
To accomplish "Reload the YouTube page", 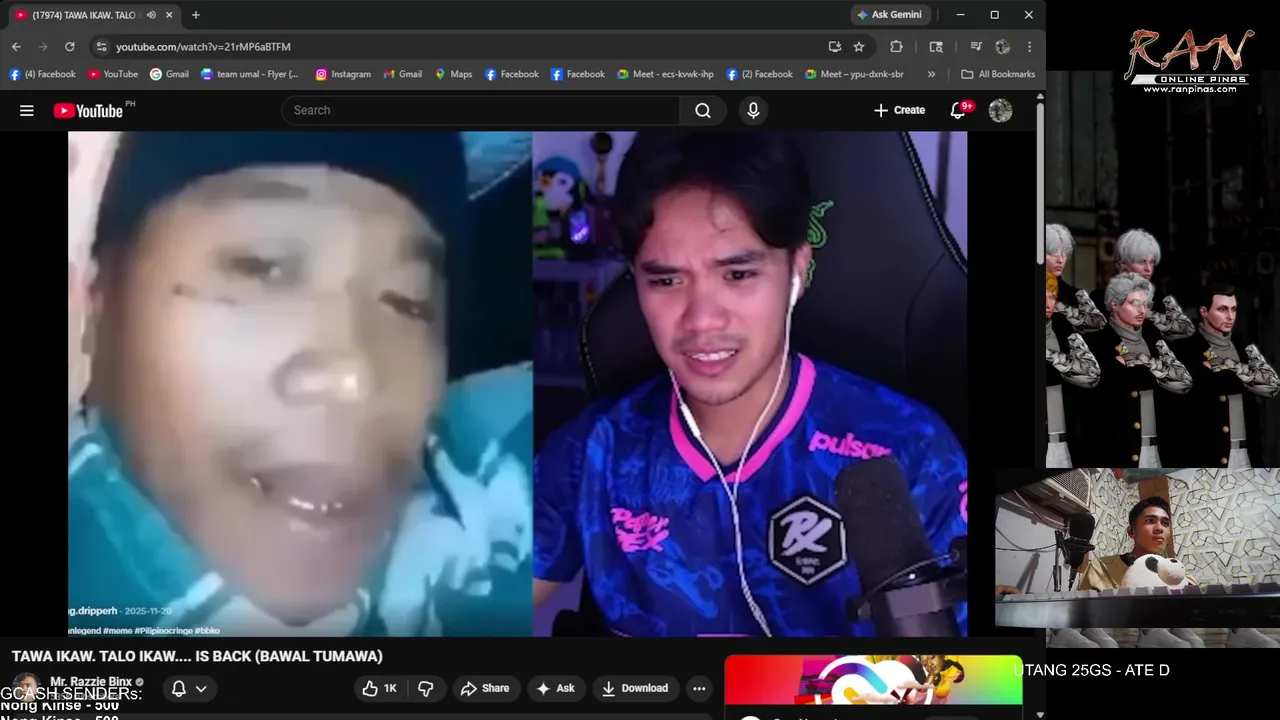I will pos(70,46).
